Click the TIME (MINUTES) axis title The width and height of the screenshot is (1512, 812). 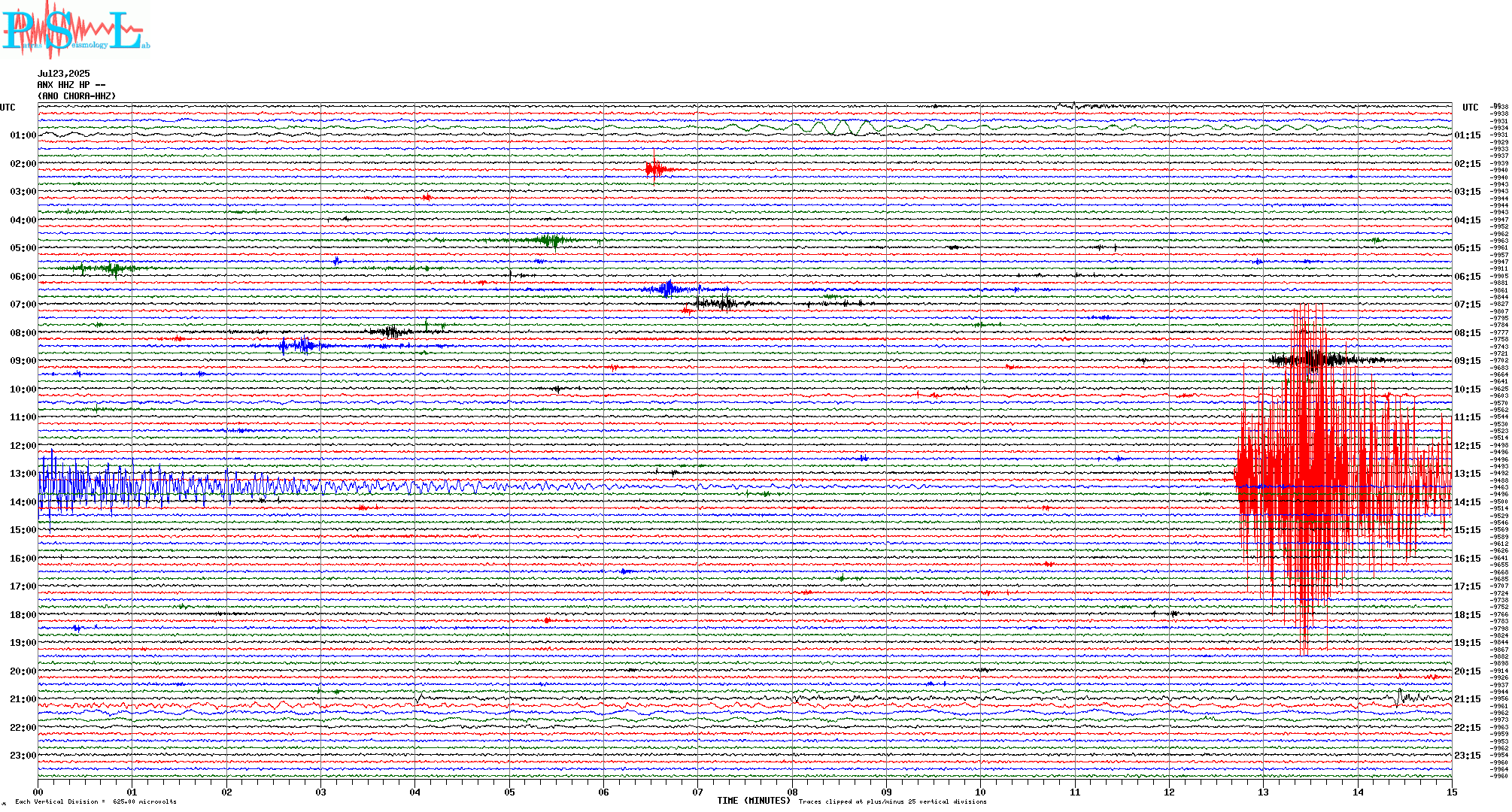coord(754,801)
